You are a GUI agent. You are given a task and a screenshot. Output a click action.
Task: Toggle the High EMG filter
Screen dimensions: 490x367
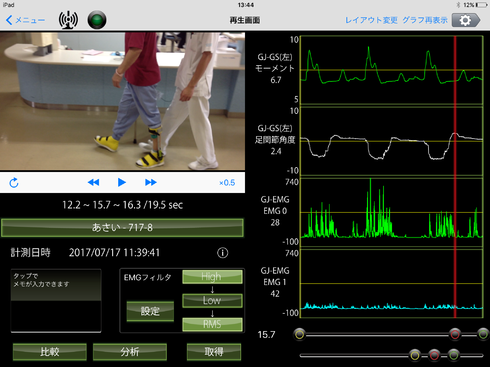212,277
